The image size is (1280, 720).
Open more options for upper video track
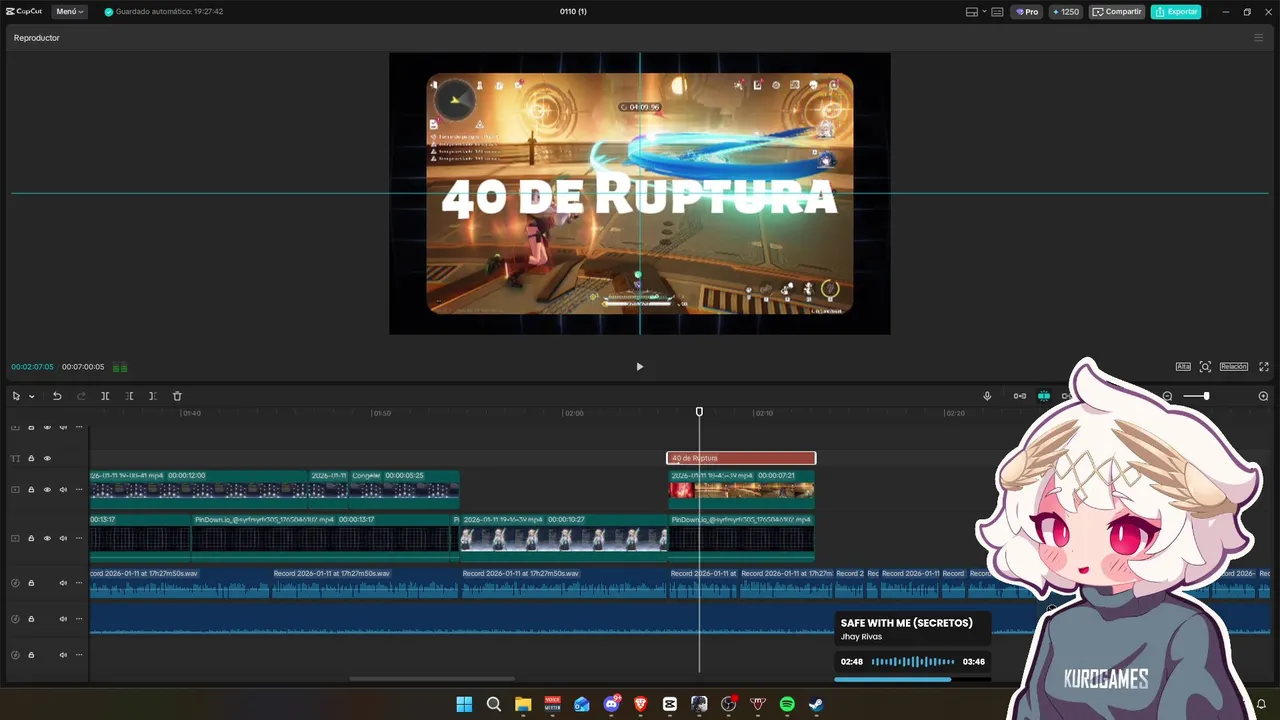[79, 490]
